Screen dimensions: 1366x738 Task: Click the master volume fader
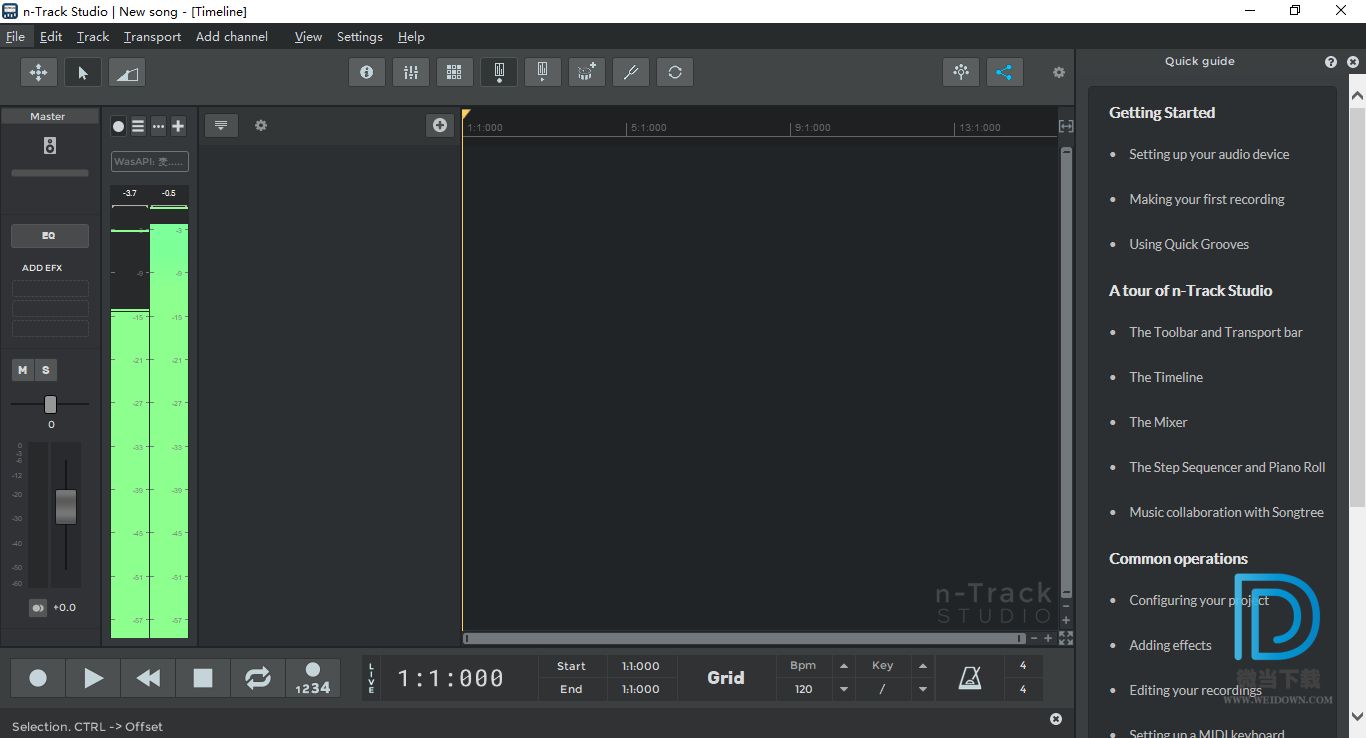tap(66, 506)
